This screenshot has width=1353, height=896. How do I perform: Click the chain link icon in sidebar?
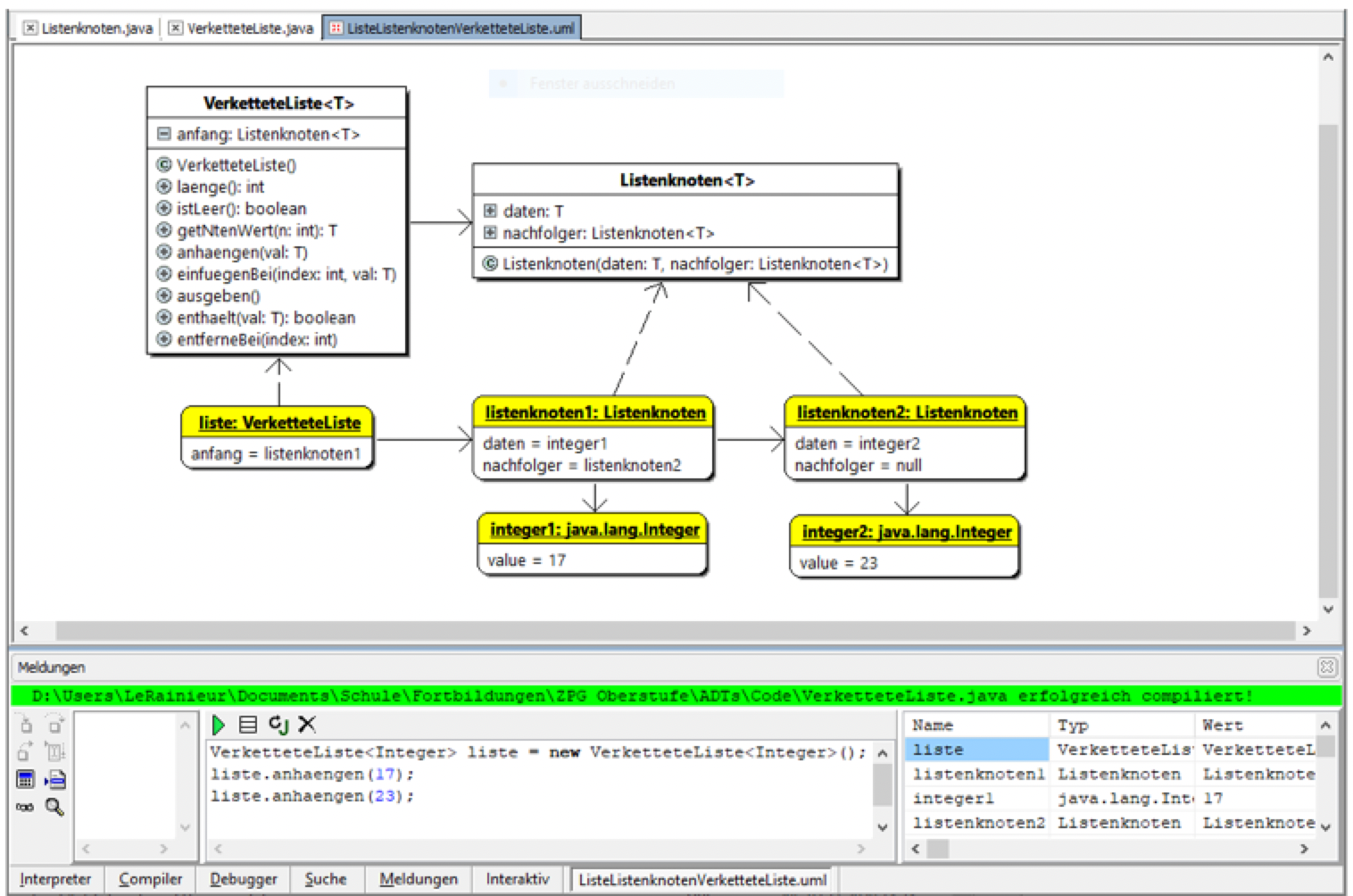(23, 809)
